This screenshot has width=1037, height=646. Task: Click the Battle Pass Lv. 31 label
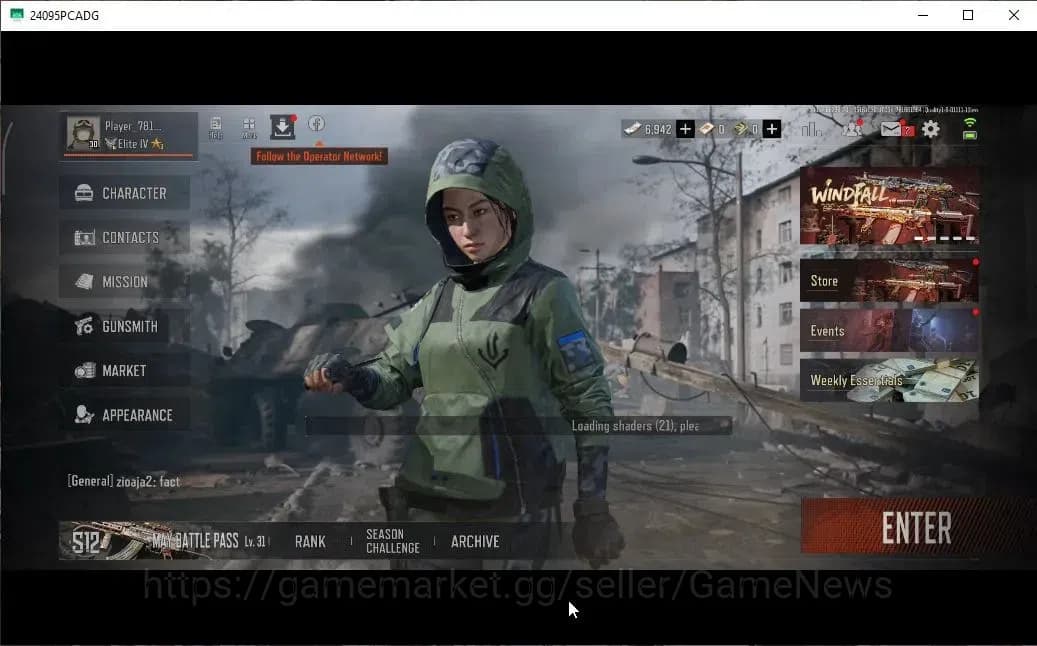pos(255,542)
